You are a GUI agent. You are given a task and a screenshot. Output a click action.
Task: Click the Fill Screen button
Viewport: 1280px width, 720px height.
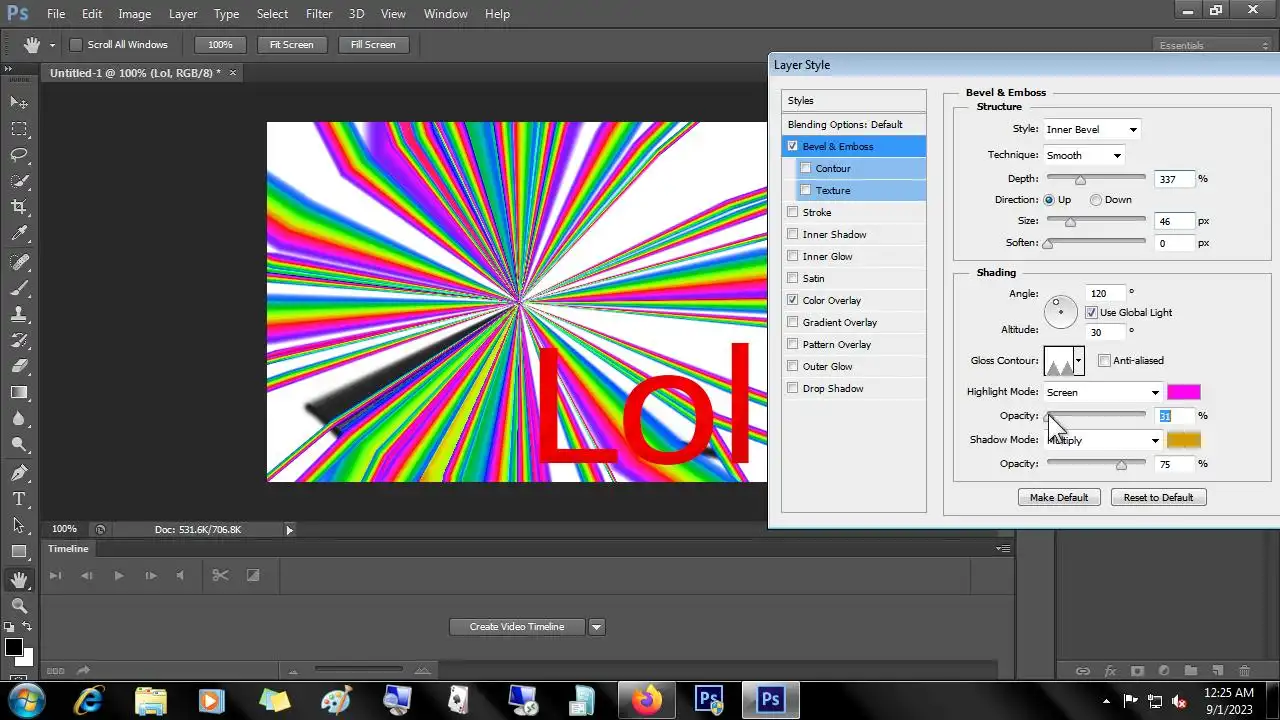click(373, 44)
